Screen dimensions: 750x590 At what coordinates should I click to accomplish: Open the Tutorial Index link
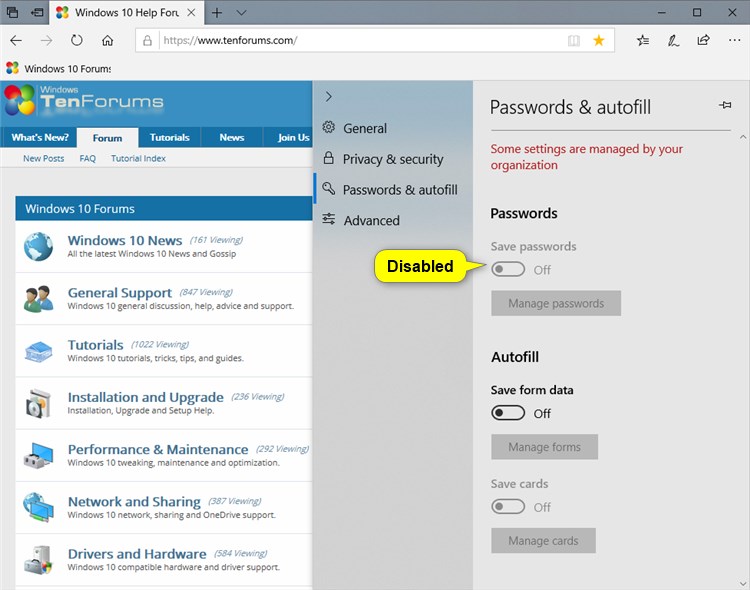pos(138,158)
